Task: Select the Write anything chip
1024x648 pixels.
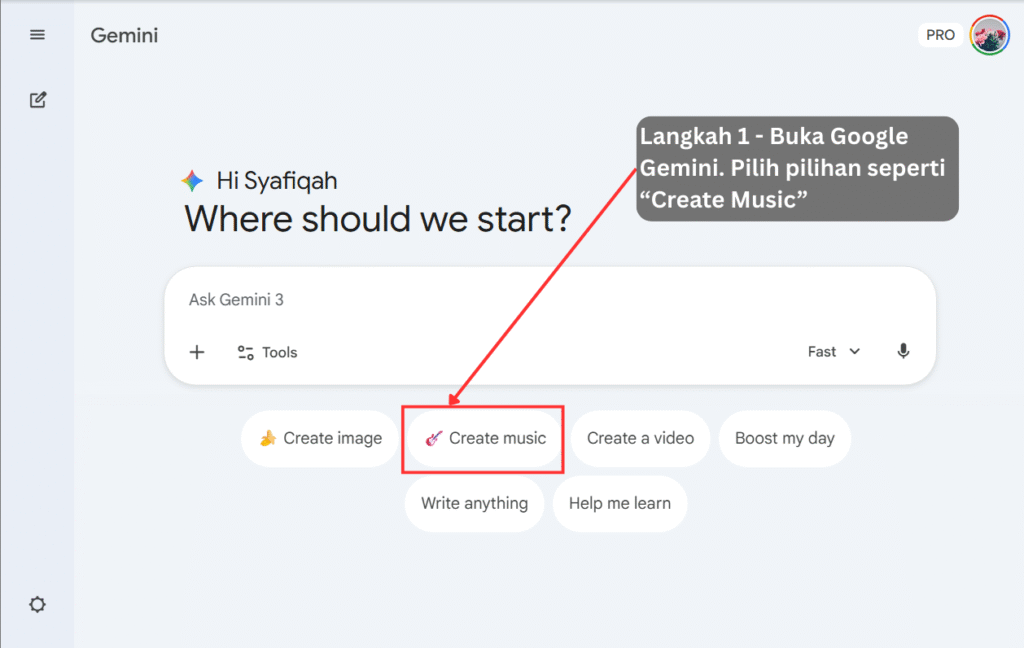Action: [474, 503]
